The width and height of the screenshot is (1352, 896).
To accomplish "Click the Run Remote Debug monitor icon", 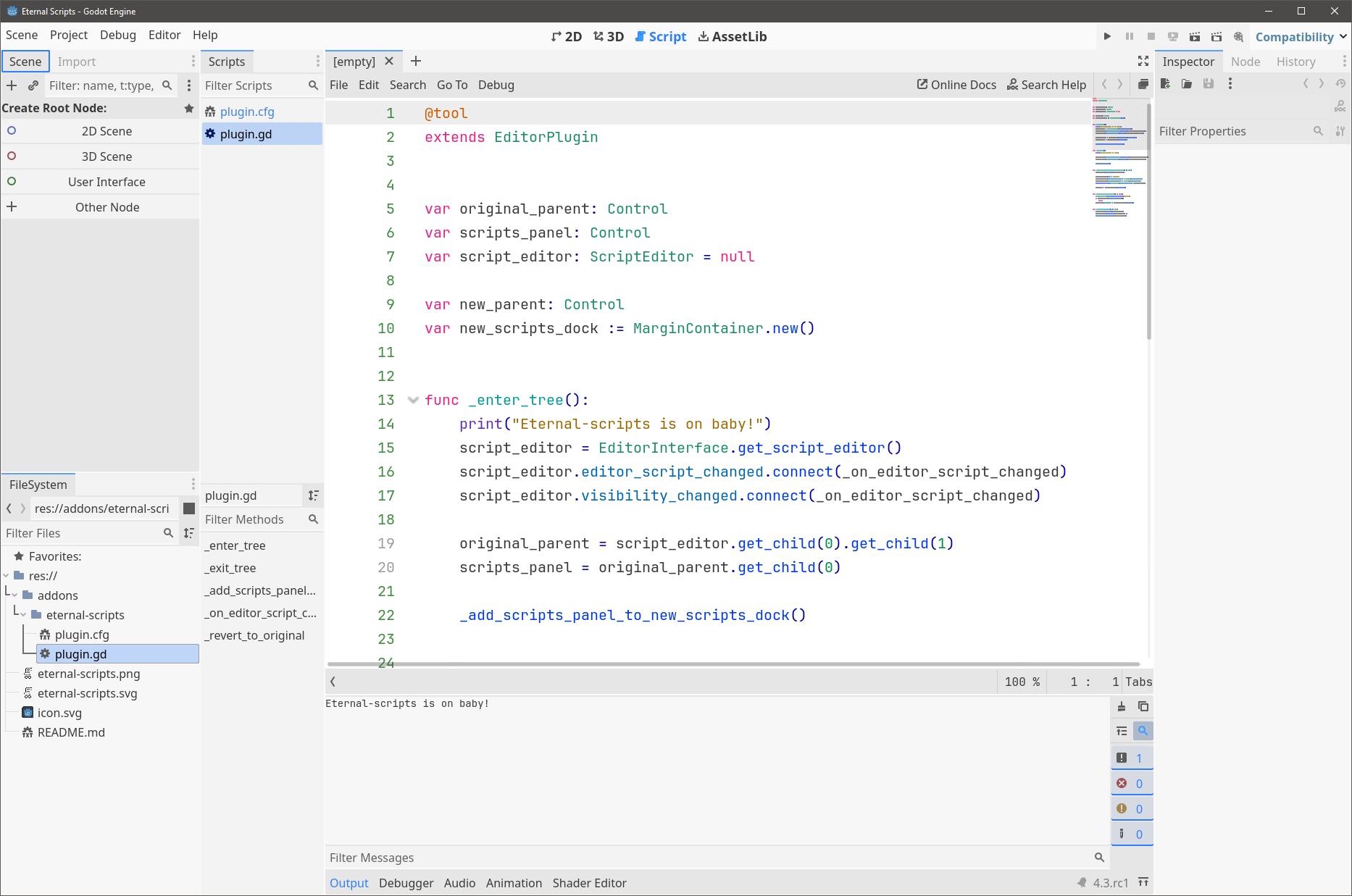I will (1173, 36).
